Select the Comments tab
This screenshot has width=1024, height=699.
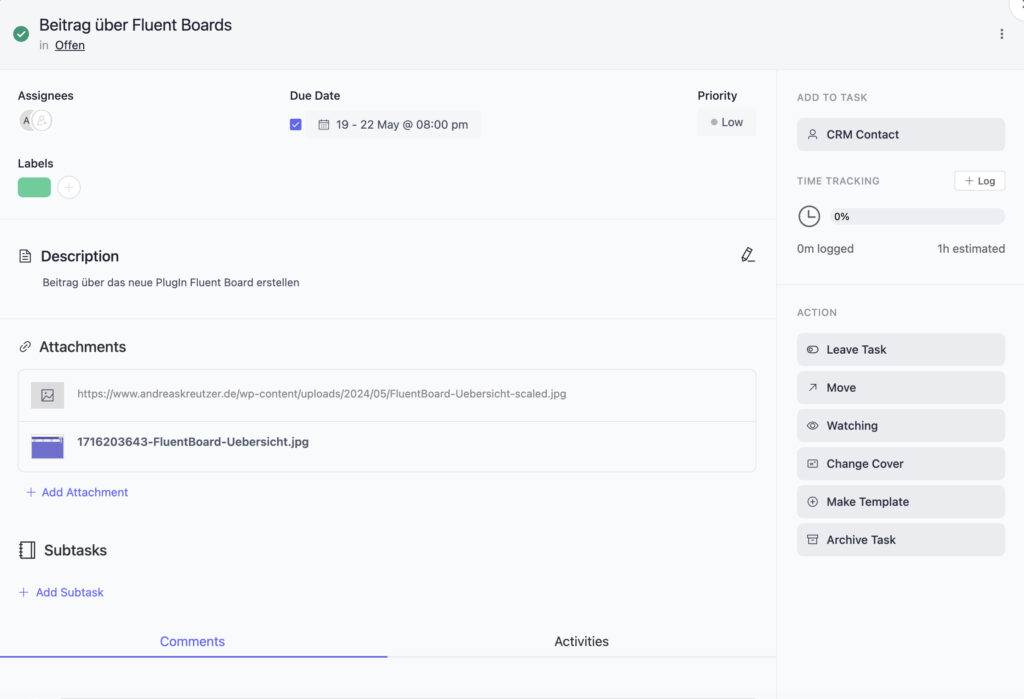click(192, 641)
